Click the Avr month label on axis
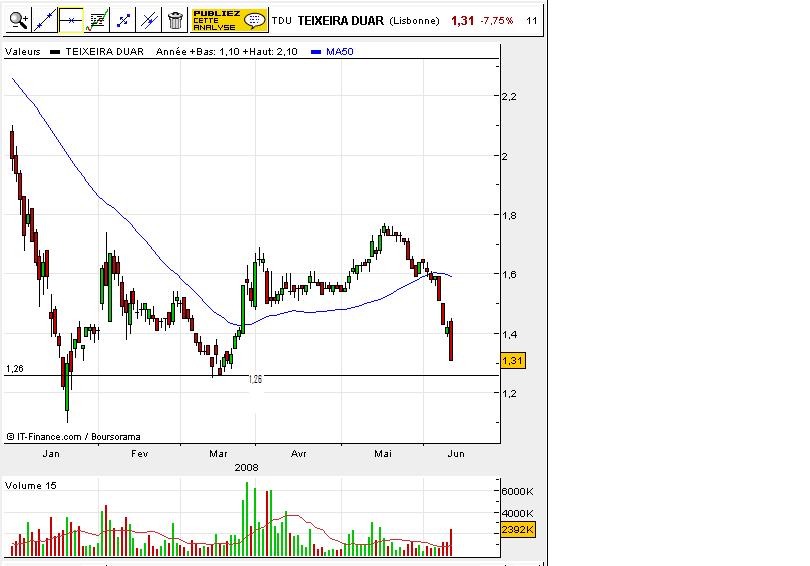 299,453
